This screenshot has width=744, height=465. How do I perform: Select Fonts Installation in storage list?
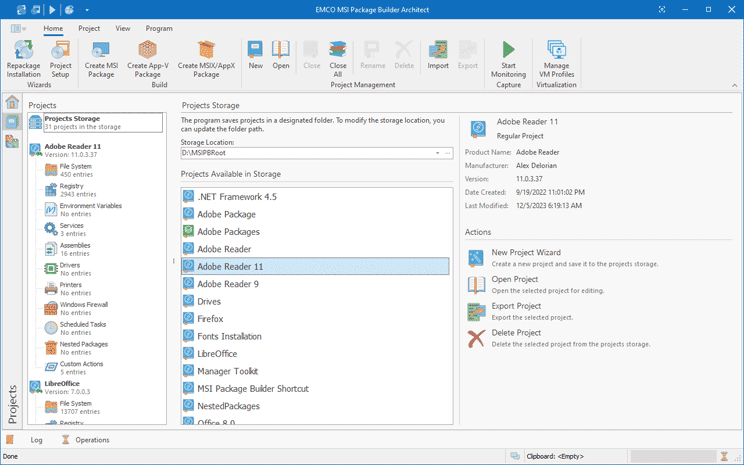click(x=316, y=336)
